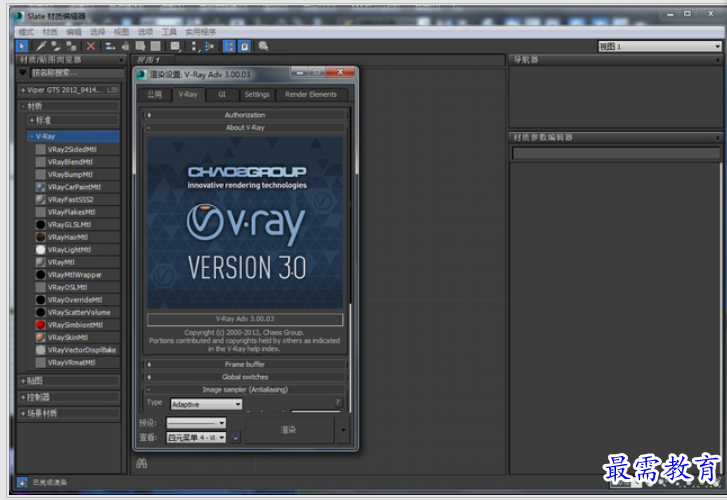Toggle the lock icon beside 查看 dropdown
Viewport: 727px width, 500px height.
point(236,437)
